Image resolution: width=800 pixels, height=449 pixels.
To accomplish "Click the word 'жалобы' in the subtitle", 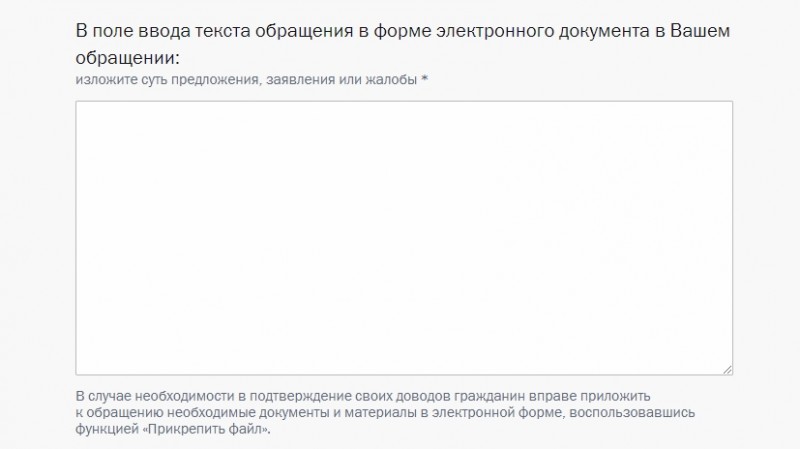I will click(x=391, y=80).
